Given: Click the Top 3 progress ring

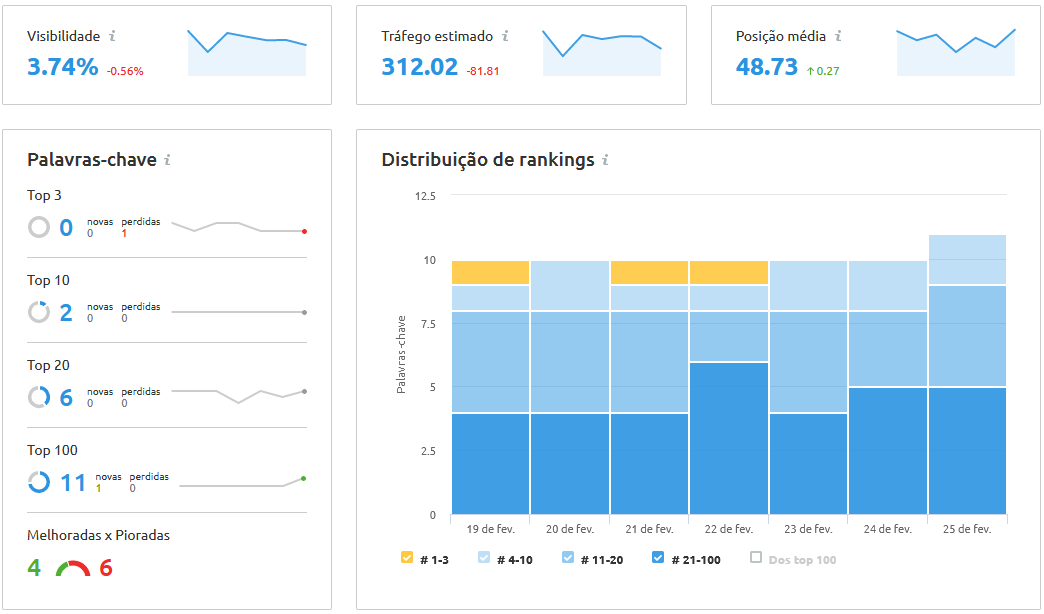Looking at the screenshot, I should [40, 227].
